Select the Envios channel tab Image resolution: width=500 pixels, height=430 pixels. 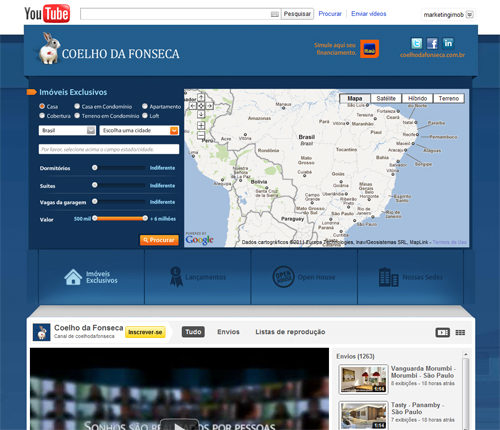[x=228, y=332]
